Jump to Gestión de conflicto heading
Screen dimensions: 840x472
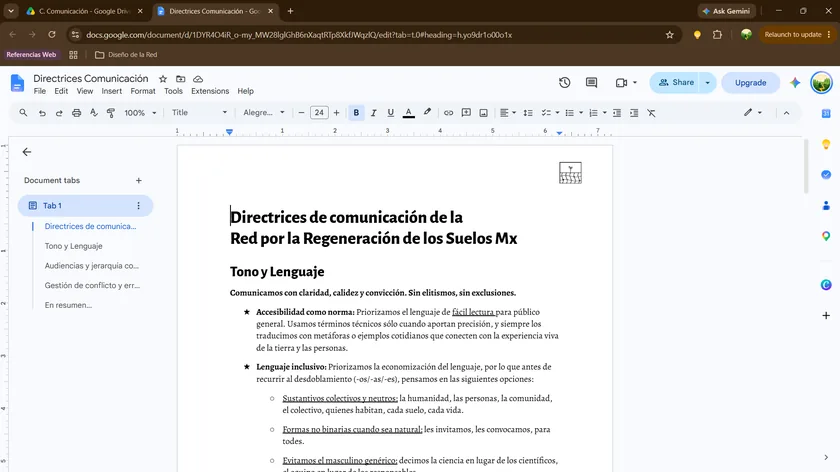[x=92, y=286]
